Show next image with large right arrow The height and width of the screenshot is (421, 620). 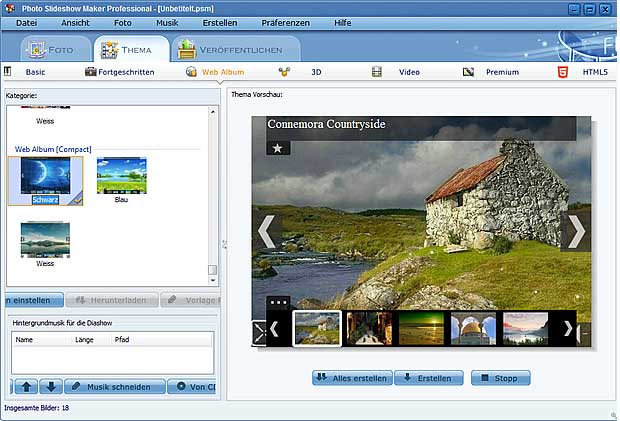(576, 231)
